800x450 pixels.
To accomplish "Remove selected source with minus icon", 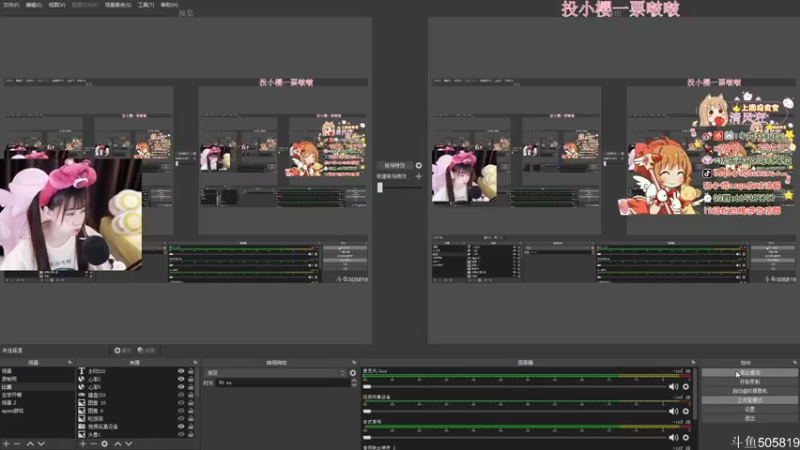I will [93, 444].
